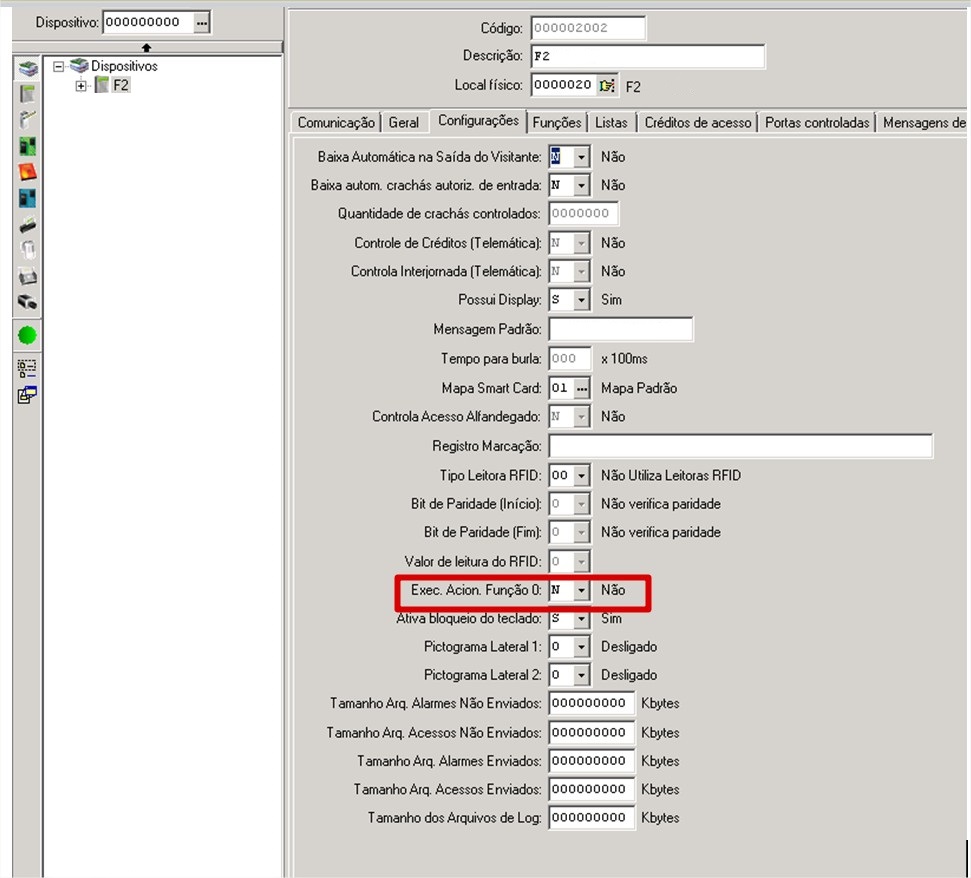Click the printer icon in sidebar

coord(27,276)
